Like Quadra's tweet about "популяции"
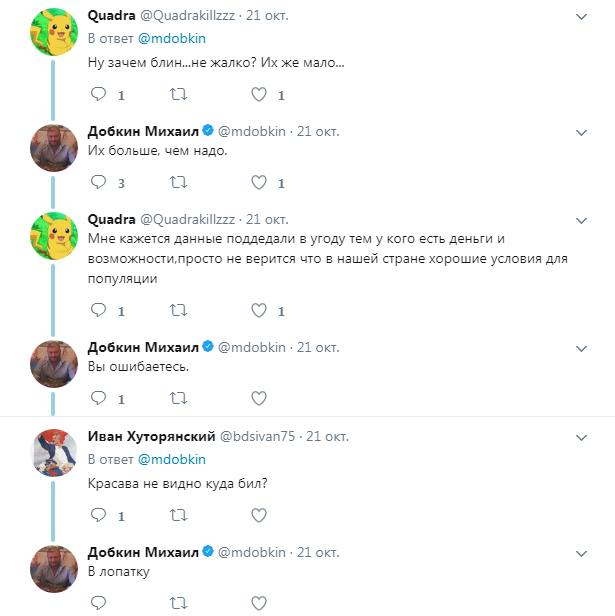 259,311
